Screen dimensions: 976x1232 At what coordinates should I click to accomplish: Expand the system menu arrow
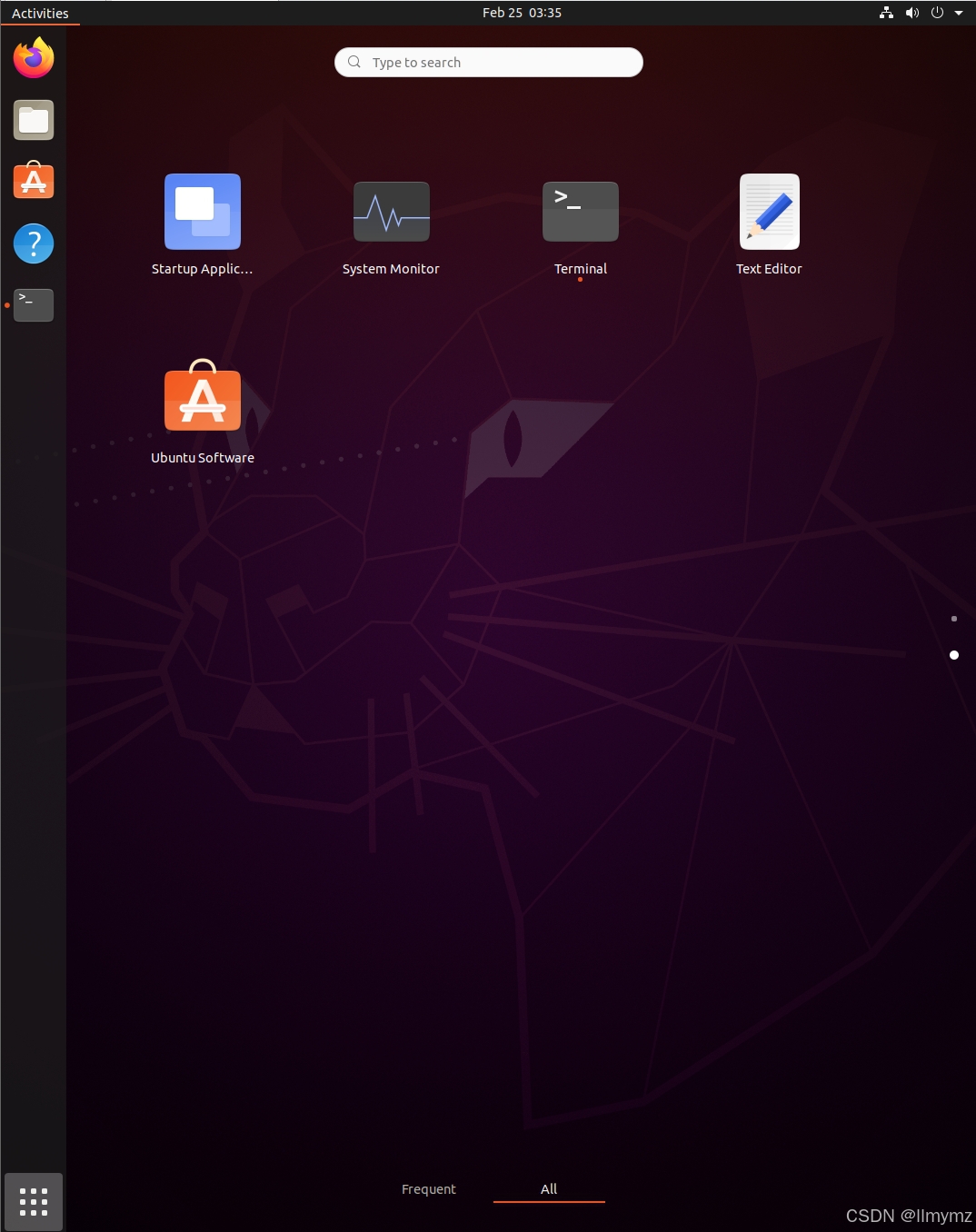click(959, 13)
